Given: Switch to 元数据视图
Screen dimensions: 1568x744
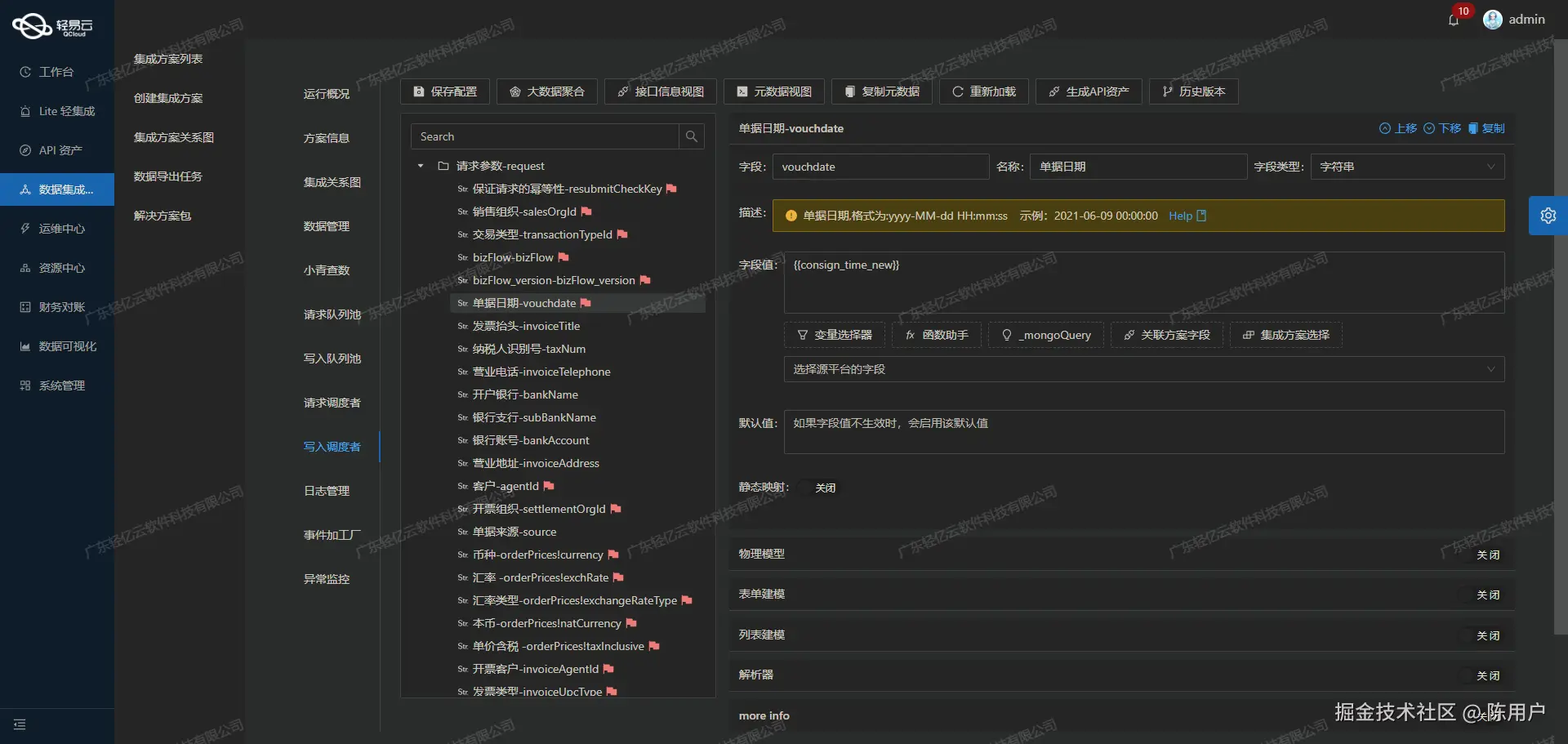Looking at the screenshot, I should [774, 91].
